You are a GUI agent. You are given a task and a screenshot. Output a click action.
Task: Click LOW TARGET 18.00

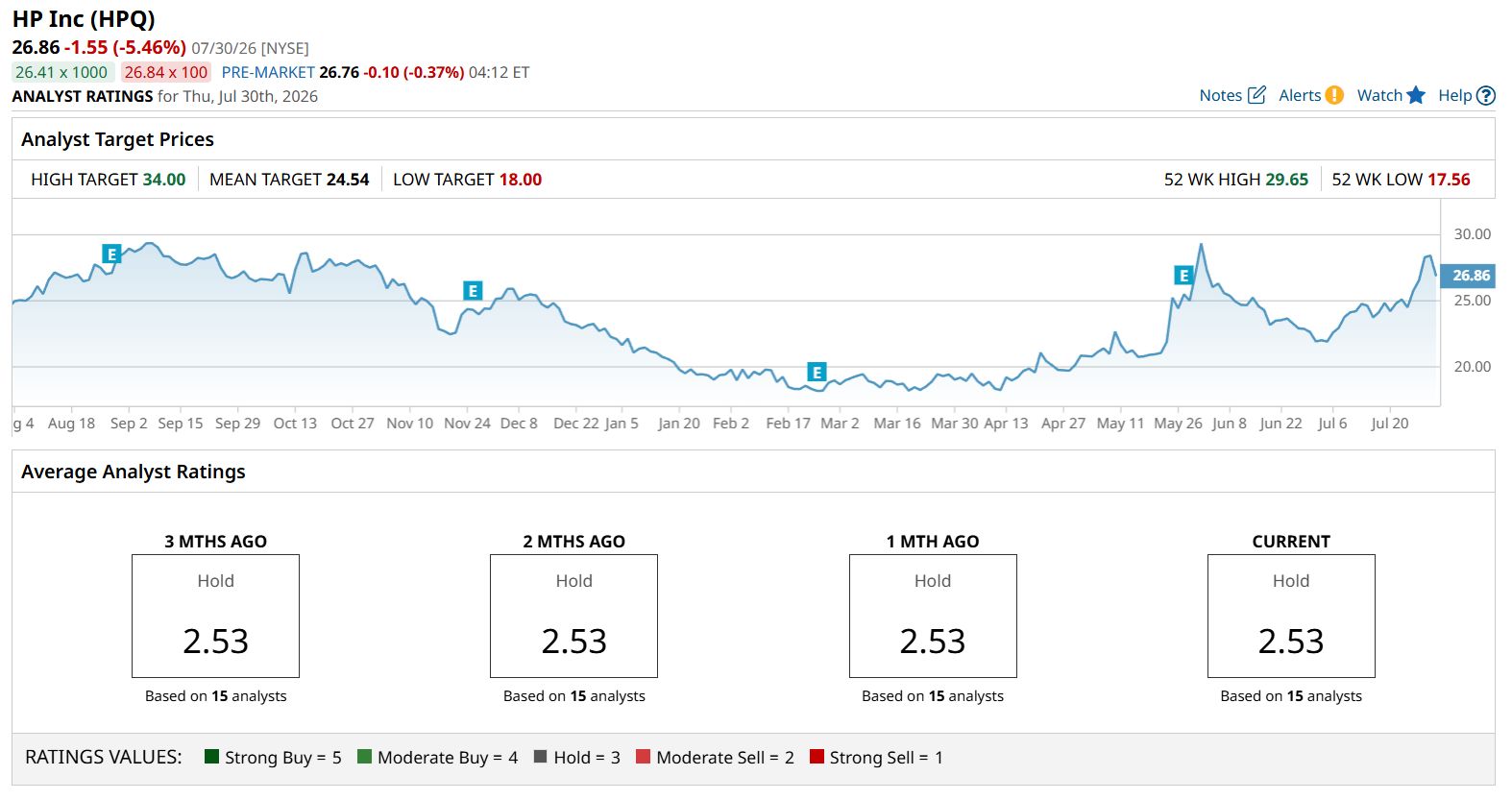point(468,180)
